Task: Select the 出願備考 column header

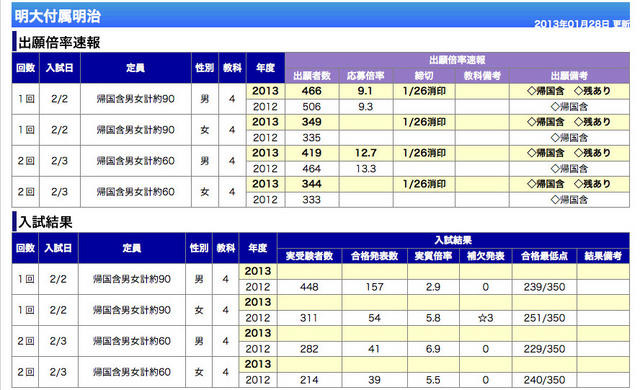Action: pyautogui.click(x=569, y=75)
